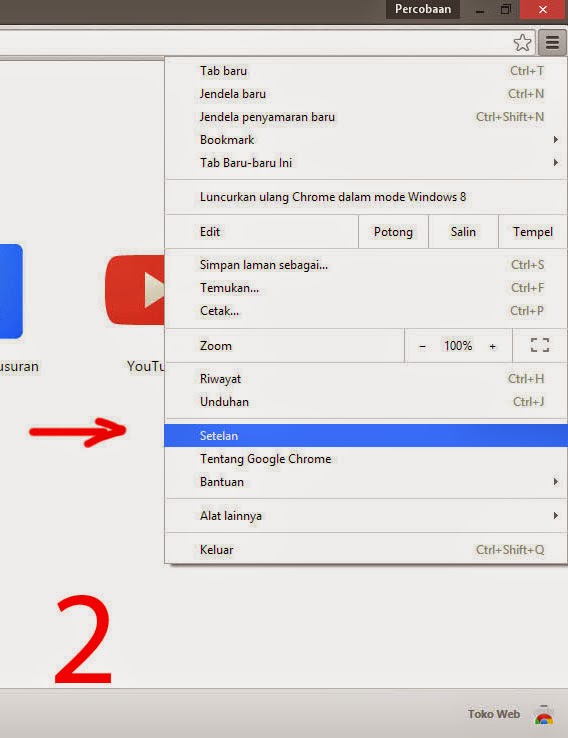Image resolution: width=568 pixels, height=738 pixels.
Task: Toggle the Chrome hamburger menu button
Action: pyautogui.click(x=552, y=42)
